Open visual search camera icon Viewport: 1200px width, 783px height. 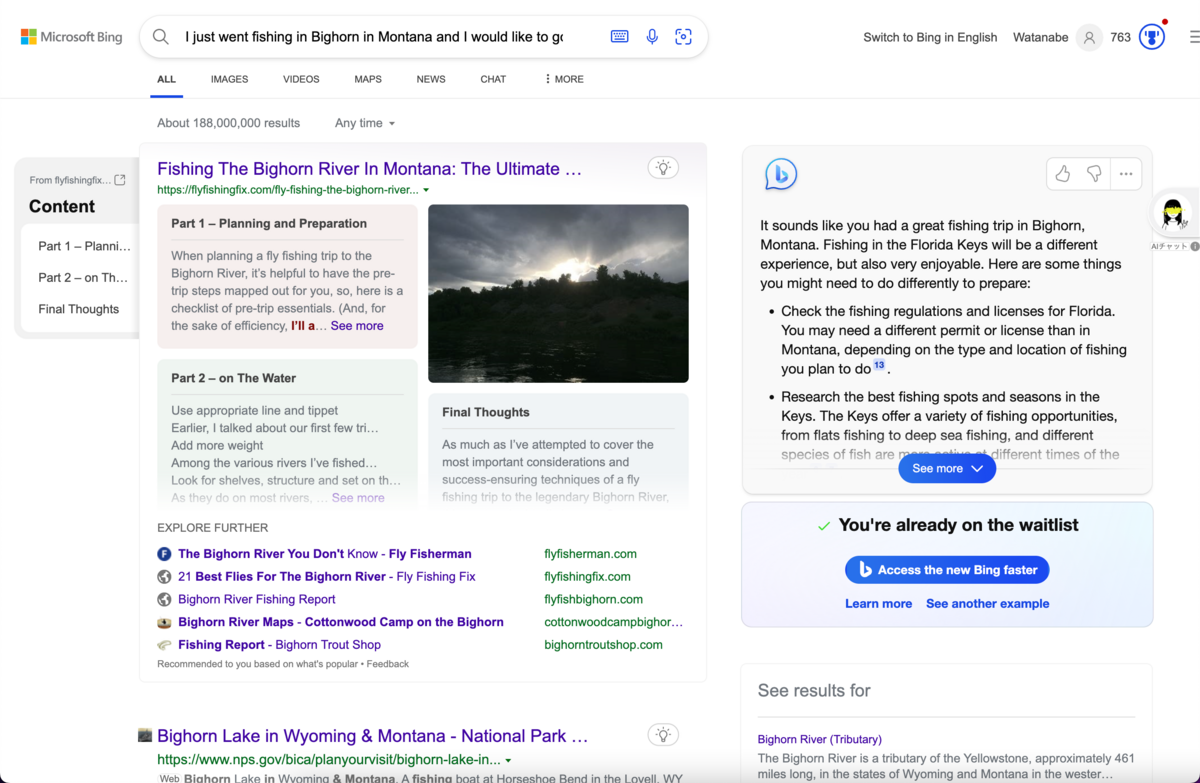pos(684,37)
